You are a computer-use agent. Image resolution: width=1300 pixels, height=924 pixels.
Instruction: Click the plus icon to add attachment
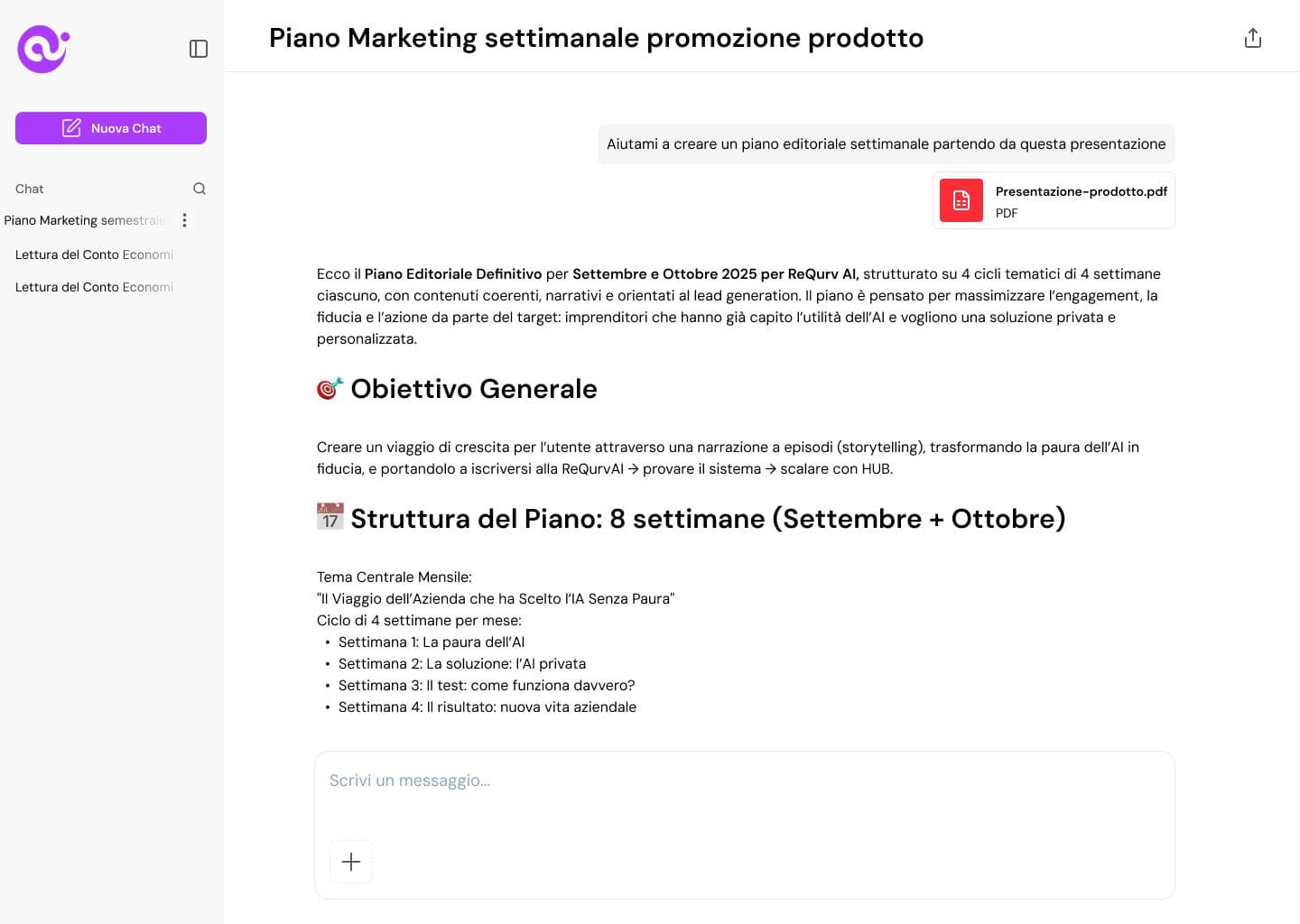351,862
